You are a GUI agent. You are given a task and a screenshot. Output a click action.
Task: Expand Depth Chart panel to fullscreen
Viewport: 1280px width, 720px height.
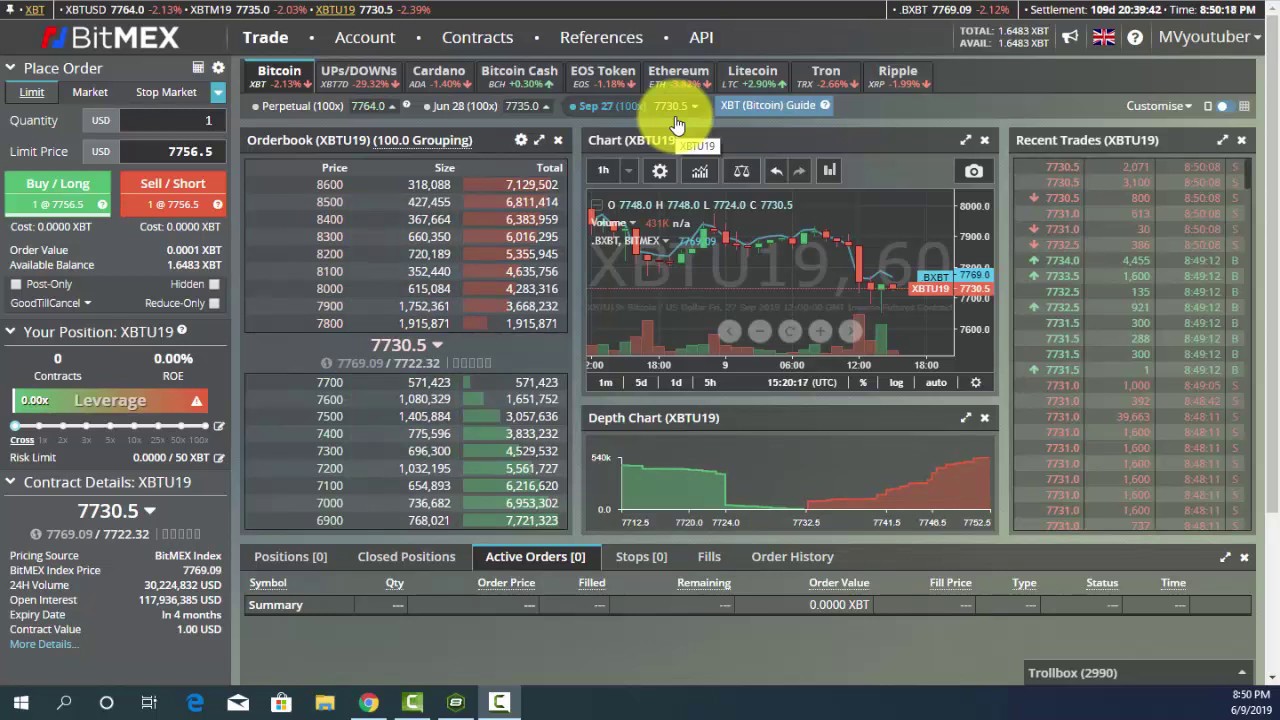point(966,417)
